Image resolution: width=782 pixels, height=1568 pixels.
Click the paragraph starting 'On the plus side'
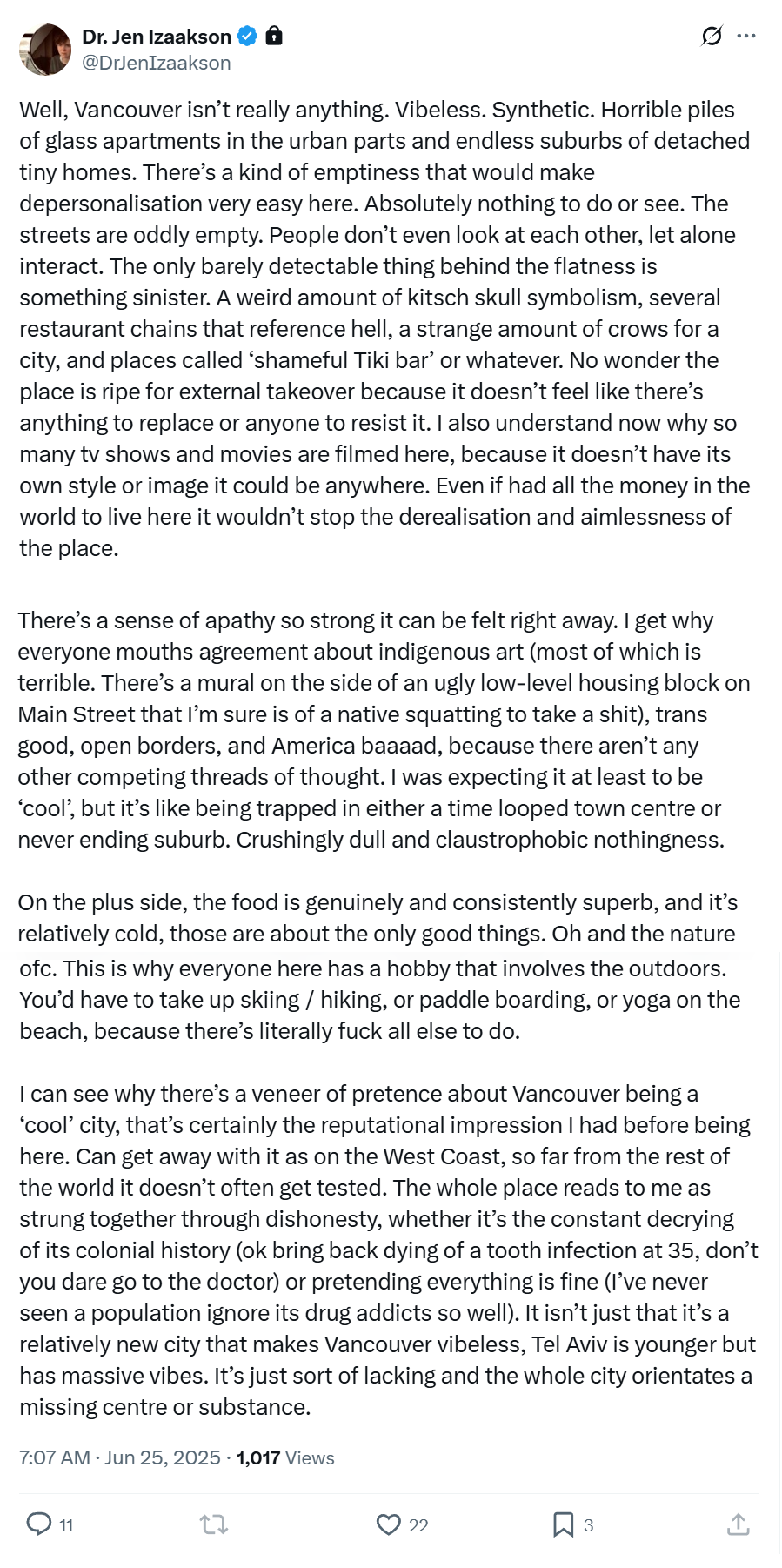(x=379, y=967)
